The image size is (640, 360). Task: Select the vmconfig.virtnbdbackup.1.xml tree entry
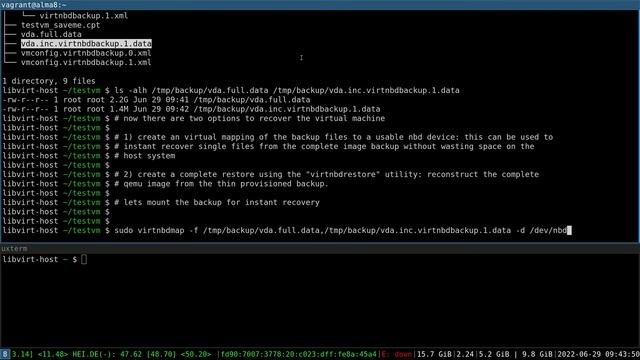(86, 62)
